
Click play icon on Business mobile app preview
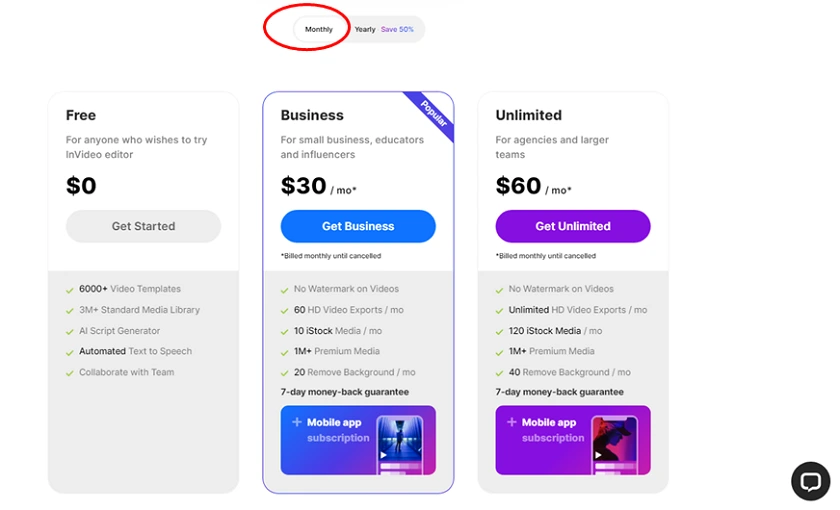pos(384,455)
